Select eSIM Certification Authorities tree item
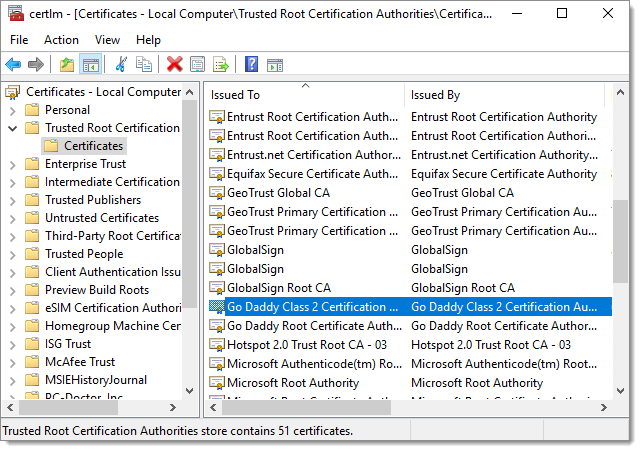The height and width of the screenshot is (451, 640). tap(113, 308)
